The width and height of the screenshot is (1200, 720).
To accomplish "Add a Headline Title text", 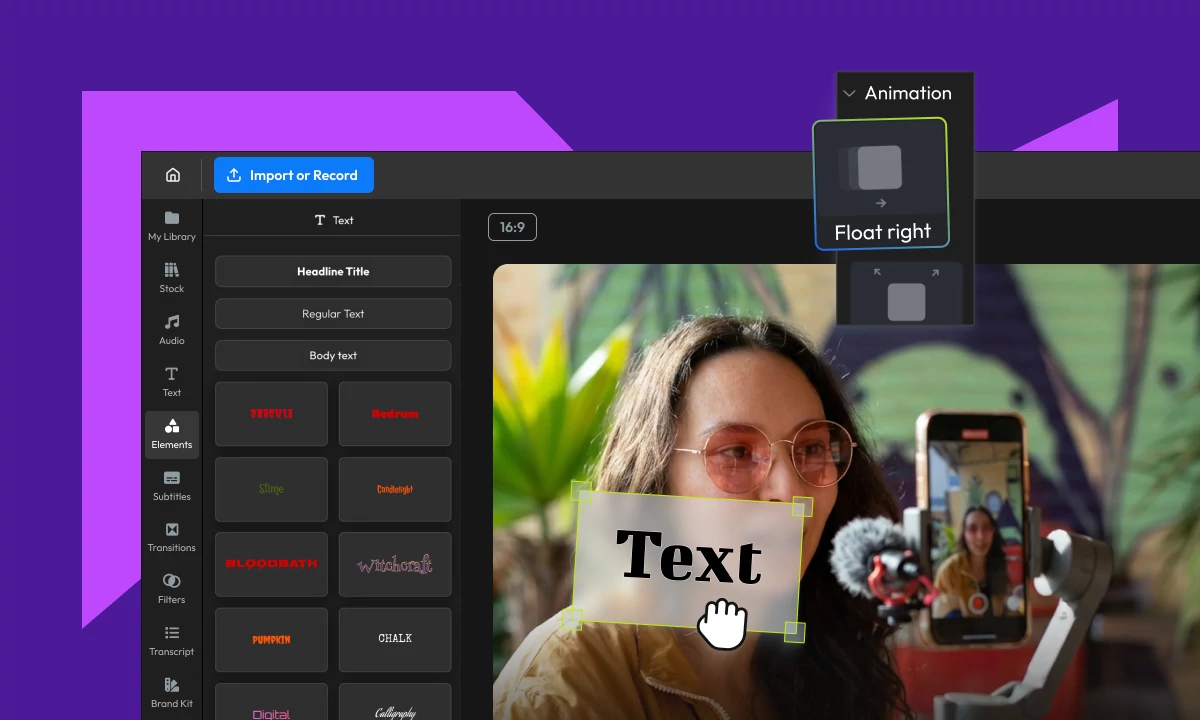I will [332, 271].
